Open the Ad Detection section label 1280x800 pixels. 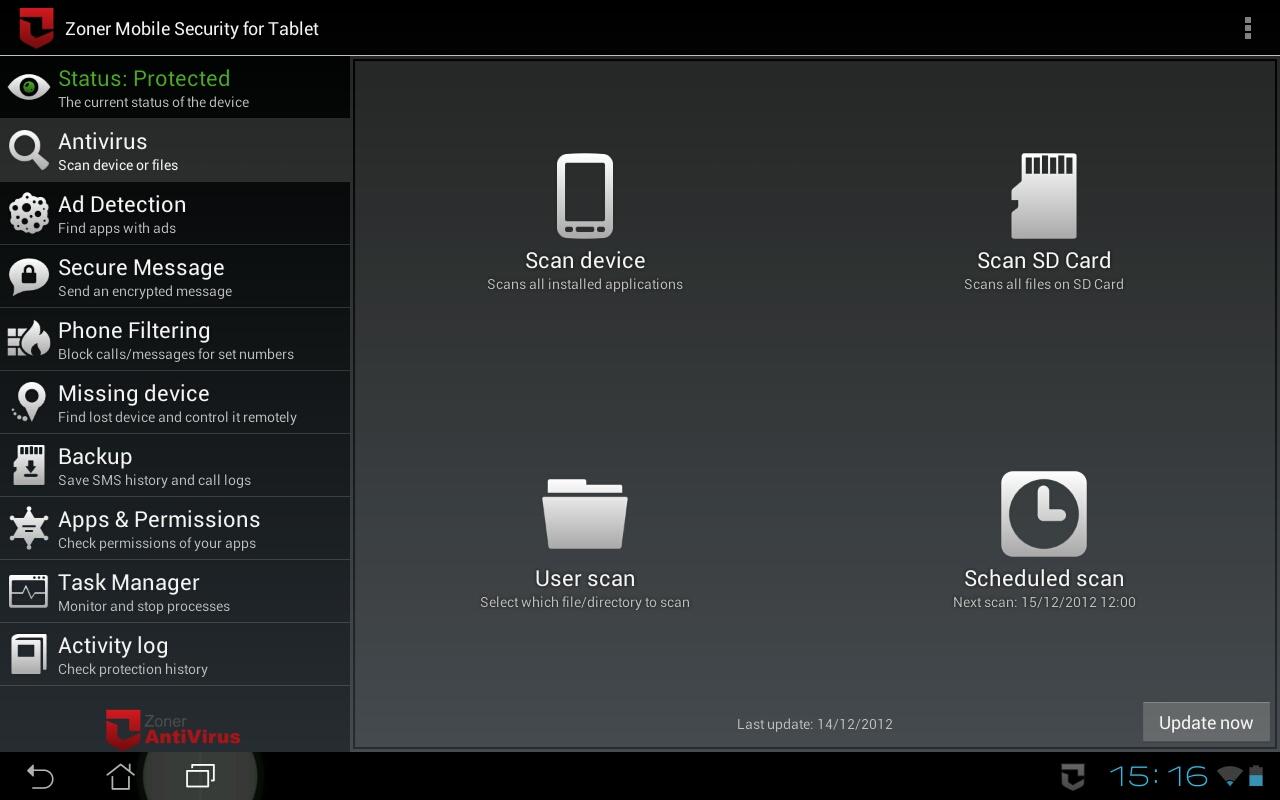tap(122, 204)
